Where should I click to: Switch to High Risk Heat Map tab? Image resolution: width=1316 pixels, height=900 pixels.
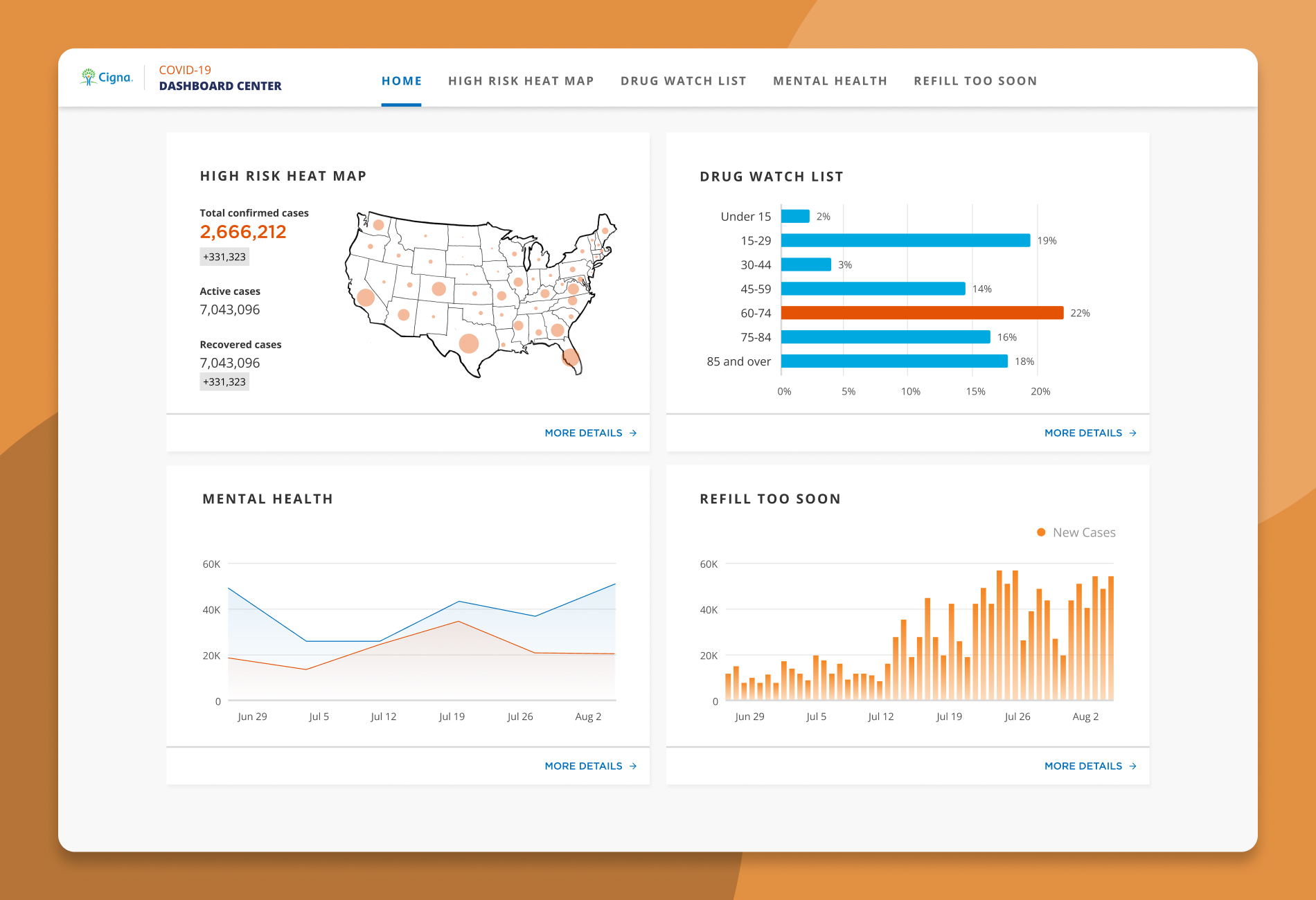(x=521, y=81)
